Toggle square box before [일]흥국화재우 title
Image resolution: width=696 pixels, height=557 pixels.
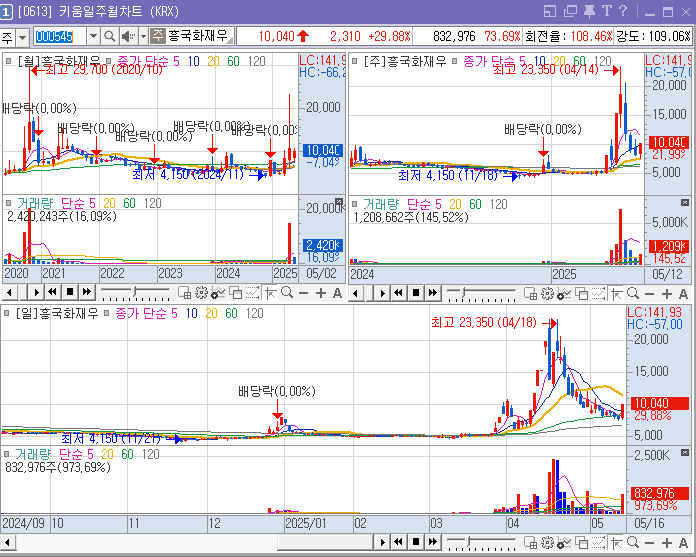pyautogui.click(x=6, y=313)
